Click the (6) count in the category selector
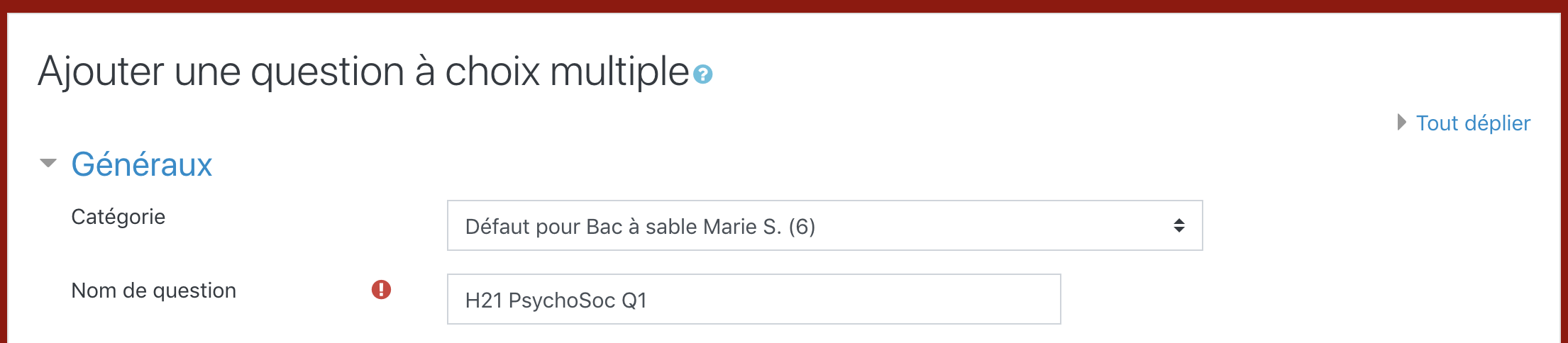This screenshot has width=1568, height=343. point(802,227)
